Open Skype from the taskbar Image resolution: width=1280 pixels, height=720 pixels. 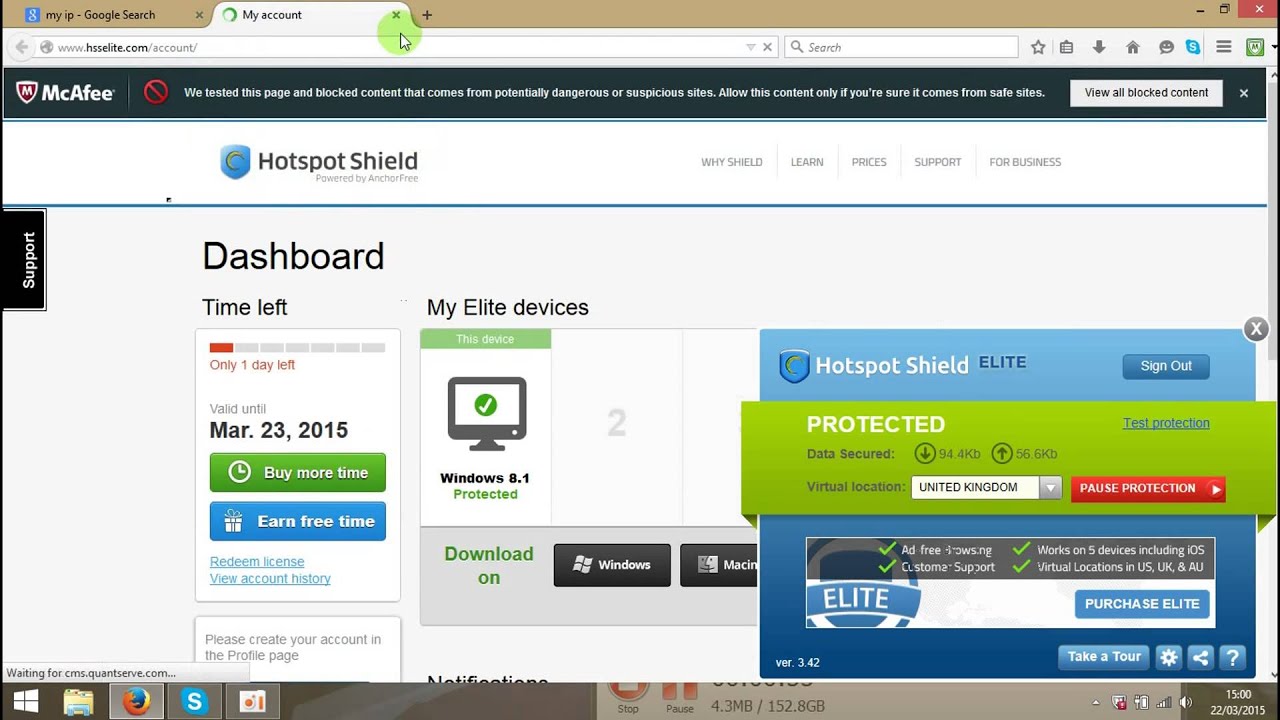pyautogui.click(x=194, y=702)
